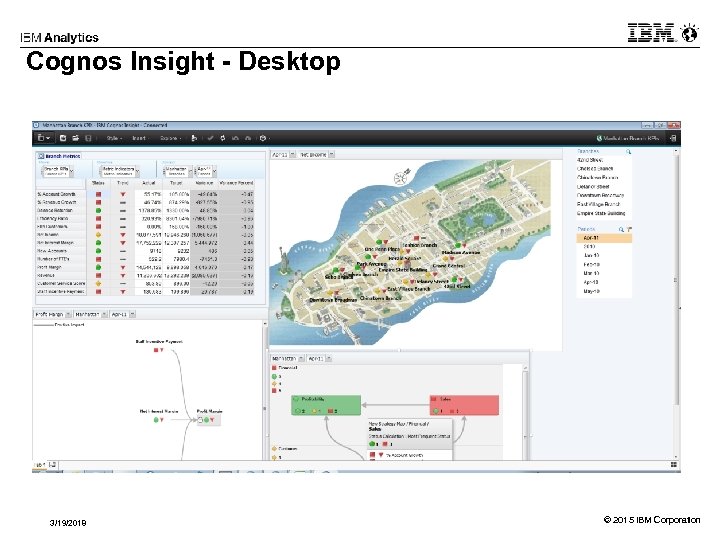The image size is (720, 540).
Task: Click the workspace vertical scrollbar at right
Action: (675, 280)
